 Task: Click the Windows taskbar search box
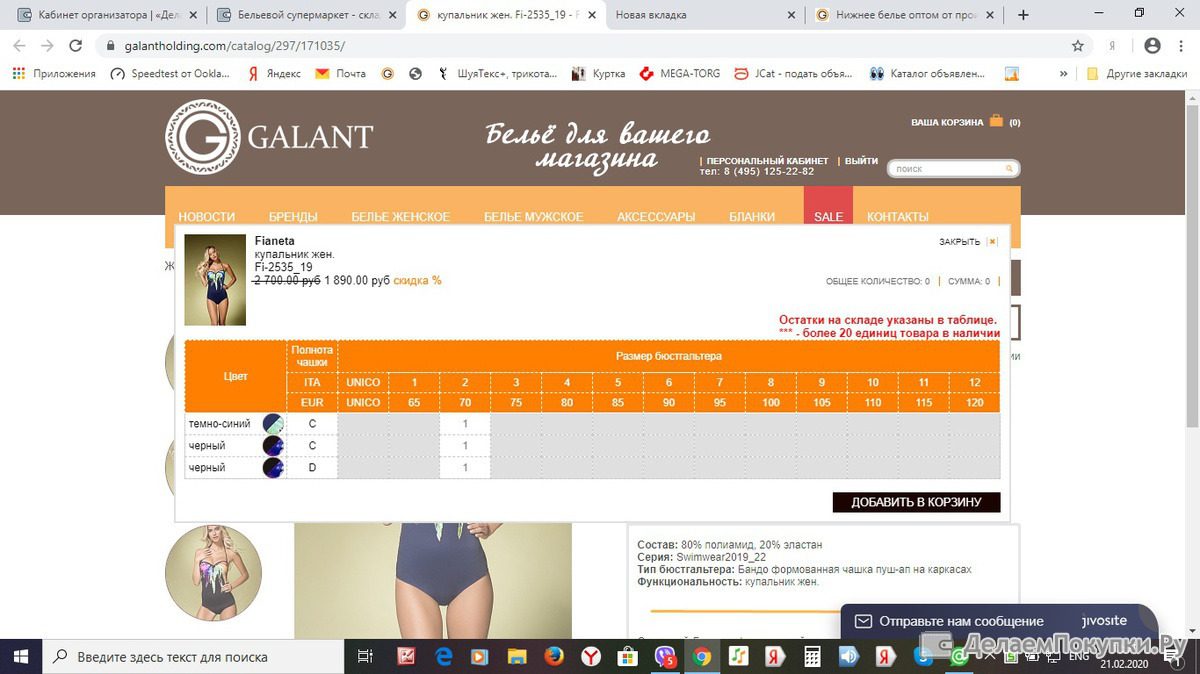tap(193, 657)
